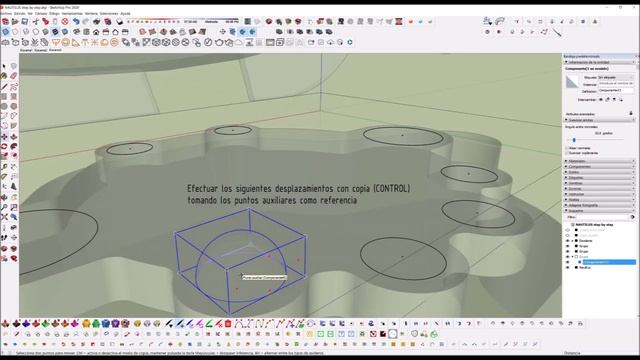Select the Zoom magnifier tool
Image resolution: width=640 pixels, height=360 pixels.
tap(4, 207)
